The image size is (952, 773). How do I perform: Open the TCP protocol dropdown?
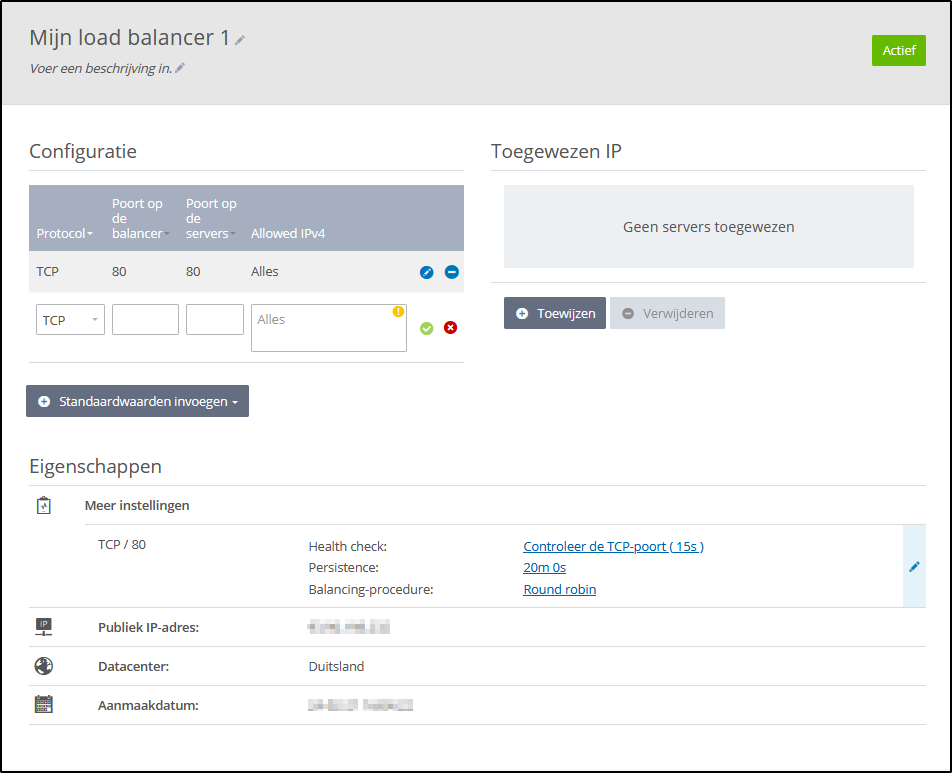[70, 320]
